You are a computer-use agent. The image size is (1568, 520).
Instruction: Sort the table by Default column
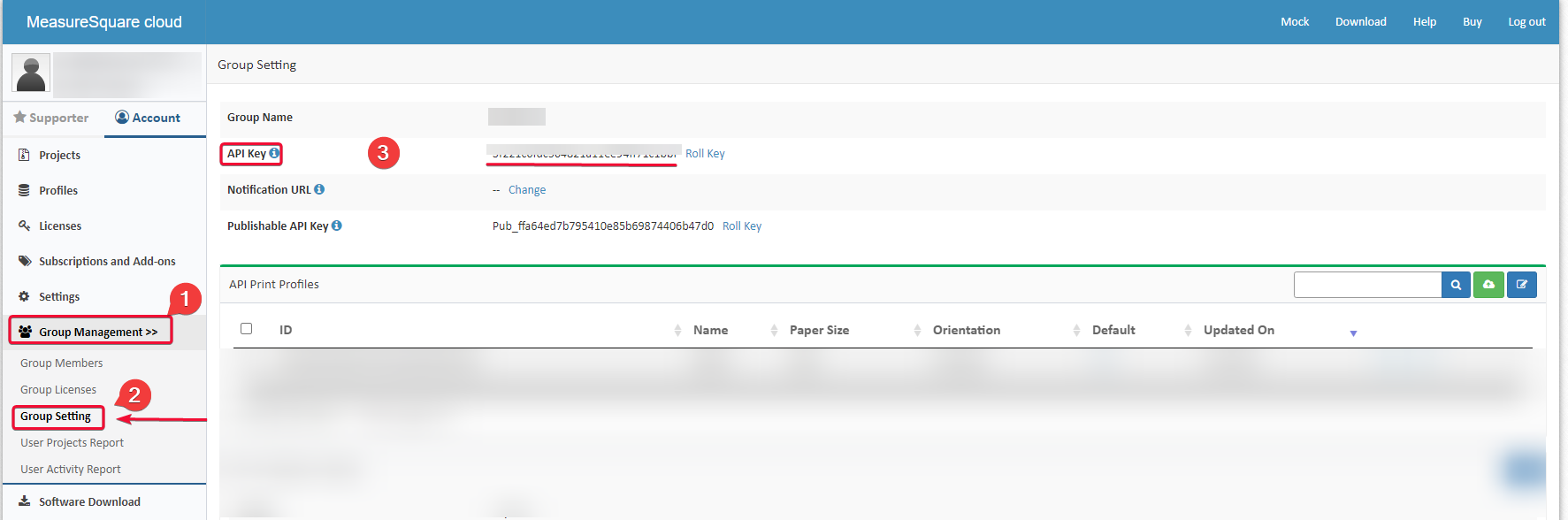[x=1113, y=330]
